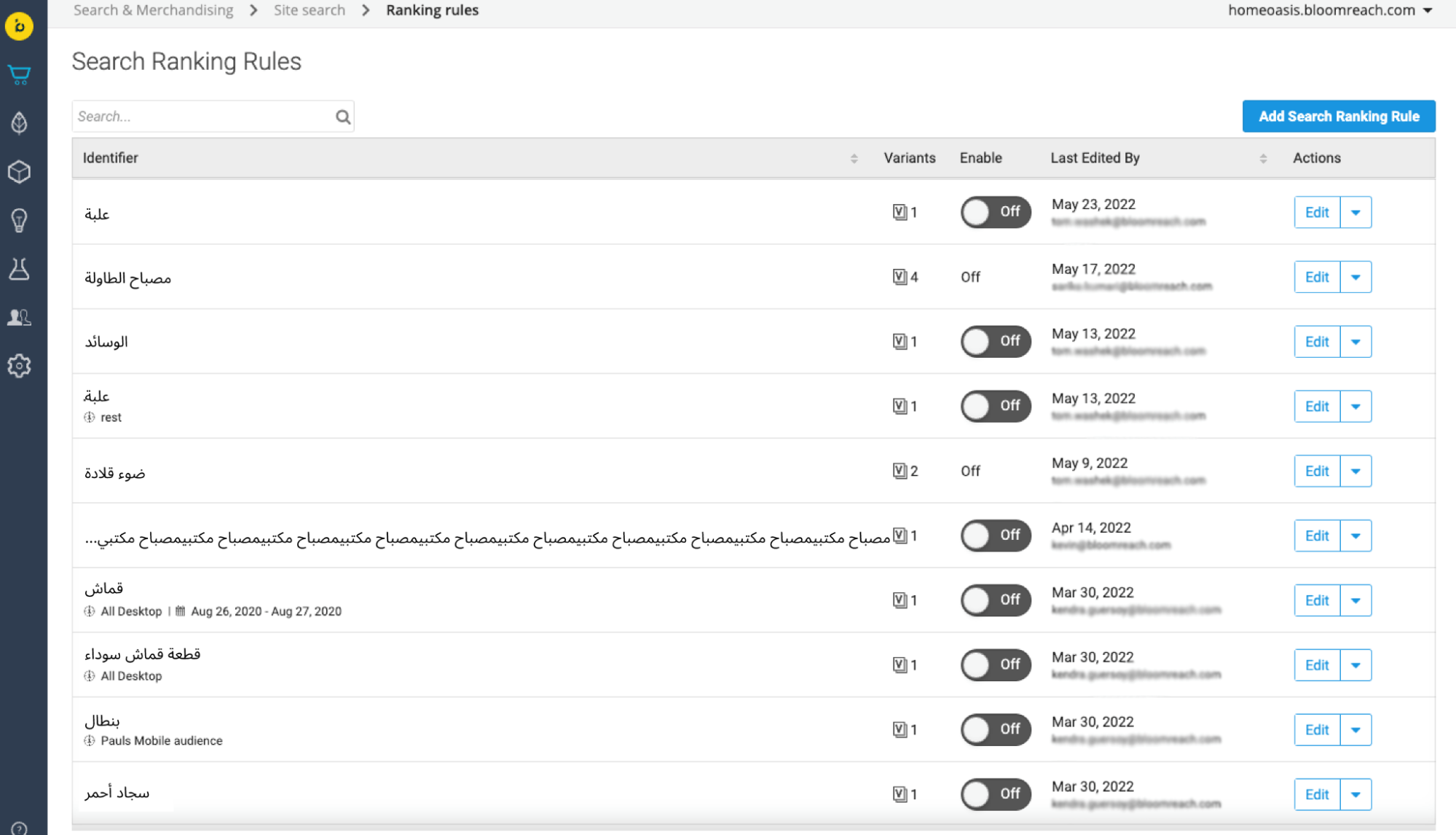Enable the rule with Pauls Mobile audience
The height and width of the screenshot is (835, 1456).
[x=995, y=729]
